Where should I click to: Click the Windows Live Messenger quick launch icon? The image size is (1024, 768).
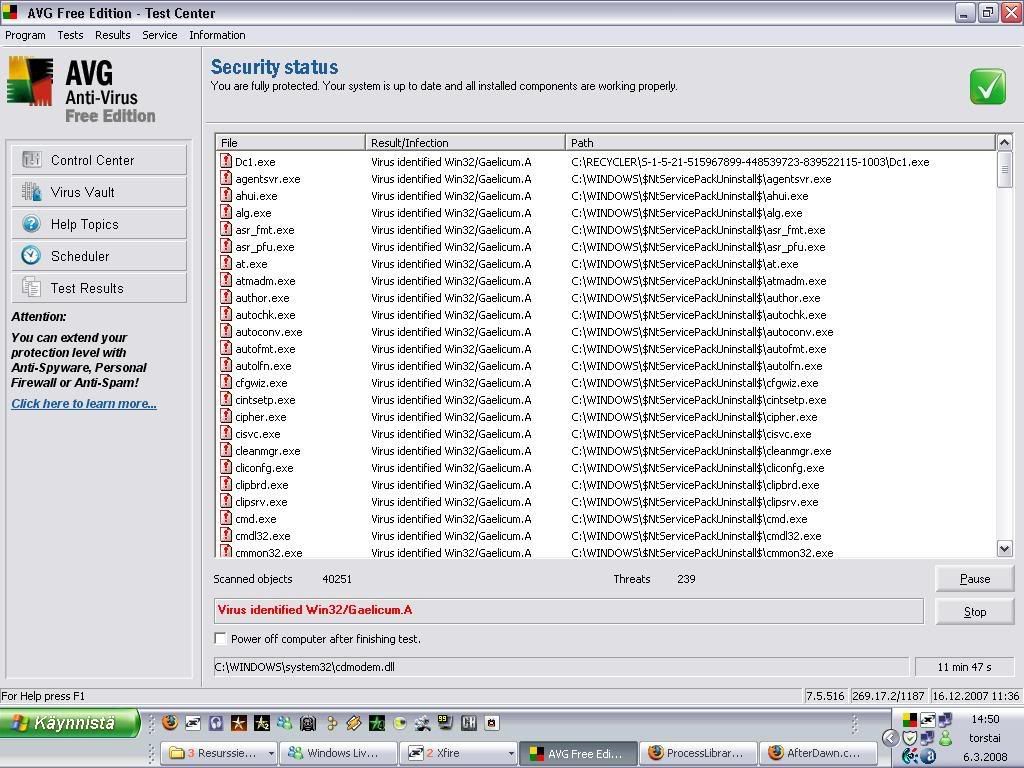[285, 722]
